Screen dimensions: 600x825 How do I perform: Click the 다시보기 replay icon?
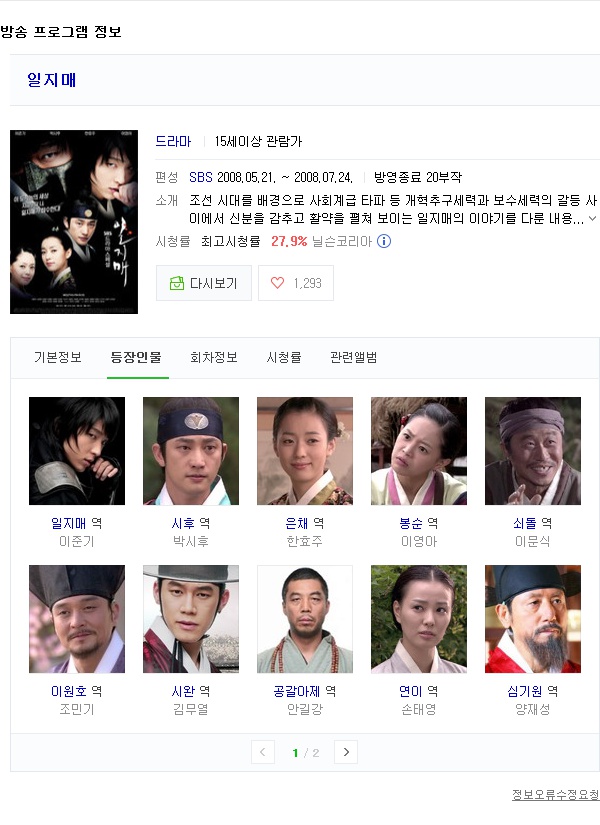[x=176, y=283]
